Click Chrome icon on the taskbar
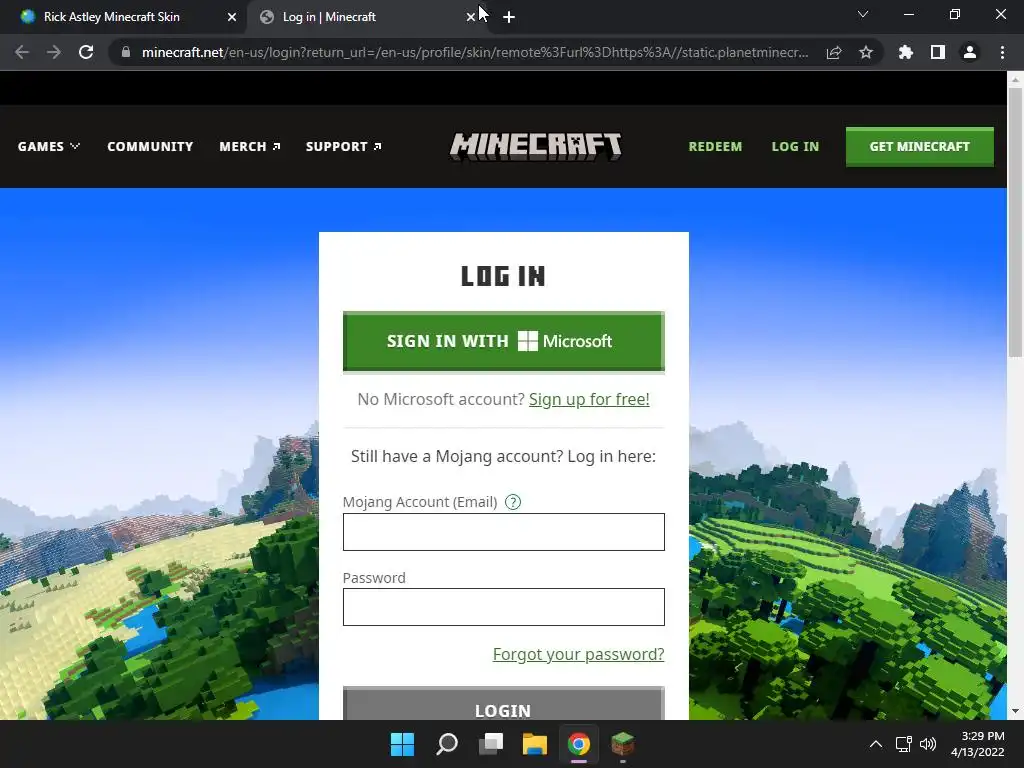The image size is (1024, 768). [579, 744]
